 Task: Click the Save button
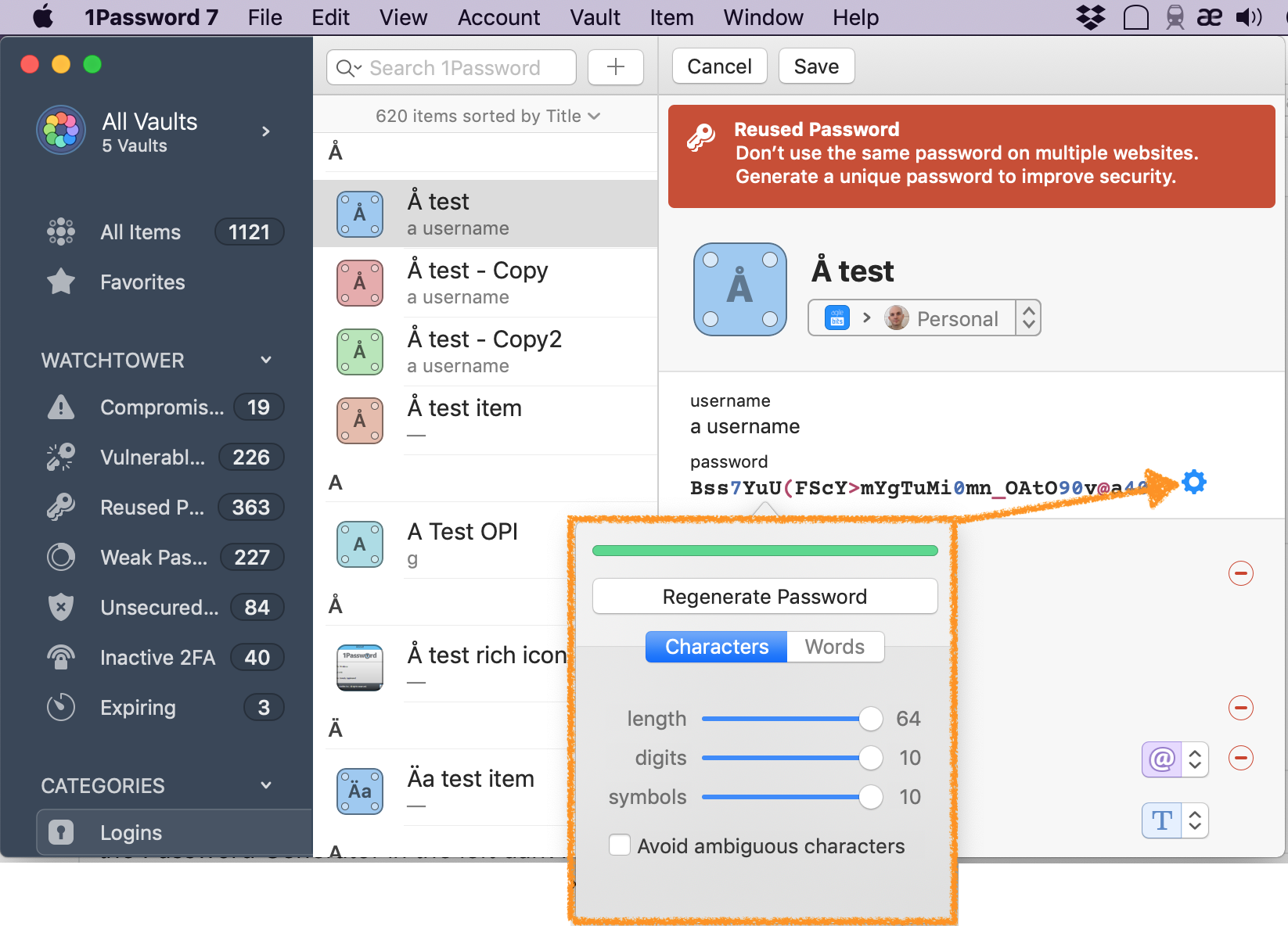tap(816, 66)
